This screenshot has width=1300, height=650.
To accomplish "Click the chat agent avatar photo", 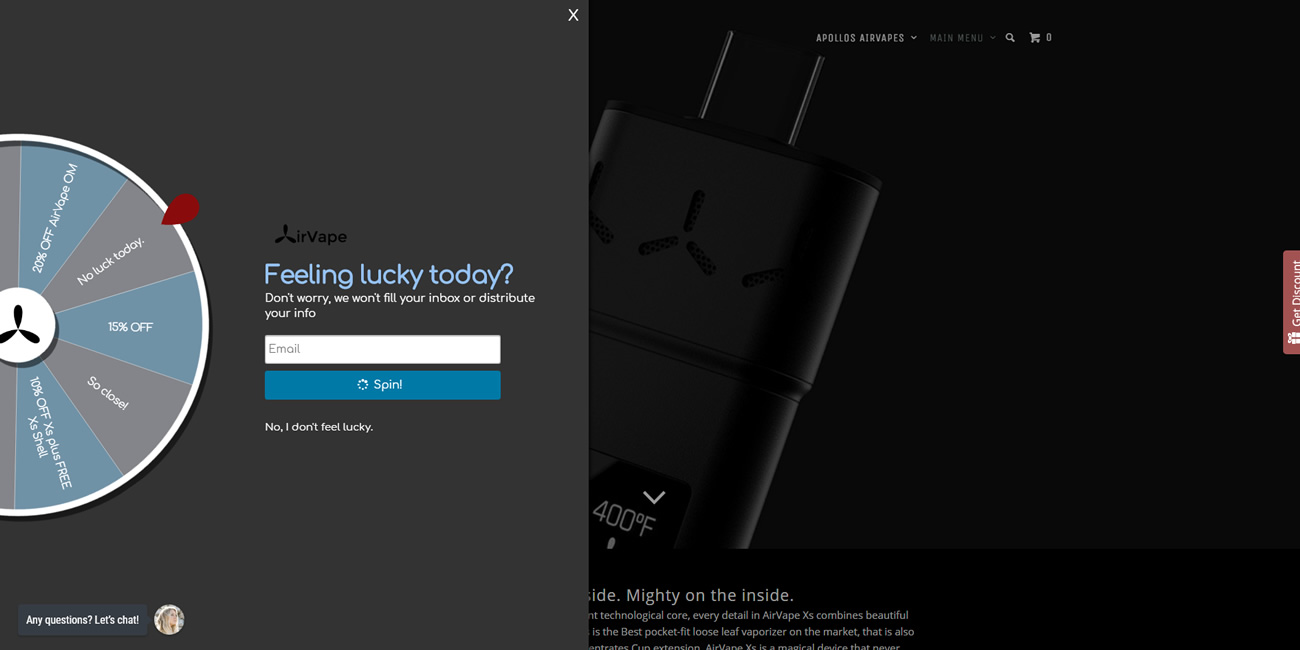I will [169, 620].
